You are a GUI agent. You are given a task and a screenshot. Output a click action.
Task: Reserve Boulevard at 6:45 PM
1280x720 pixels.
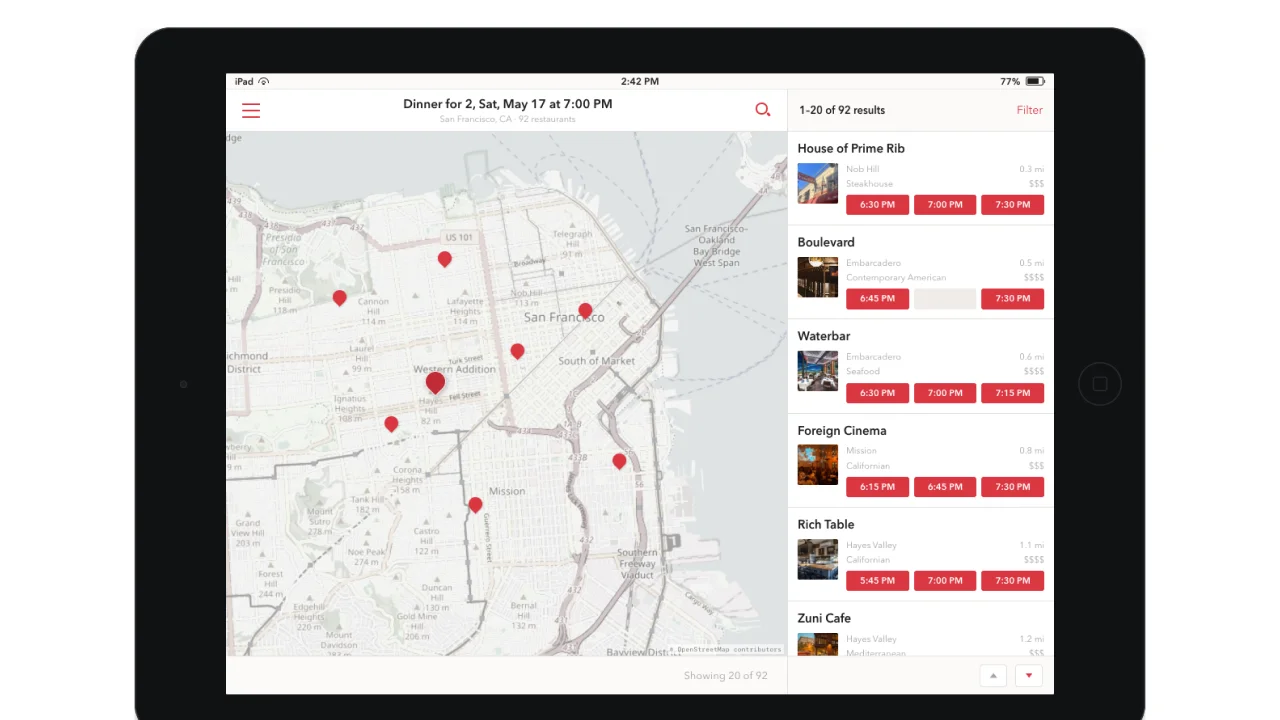(878, 299)
